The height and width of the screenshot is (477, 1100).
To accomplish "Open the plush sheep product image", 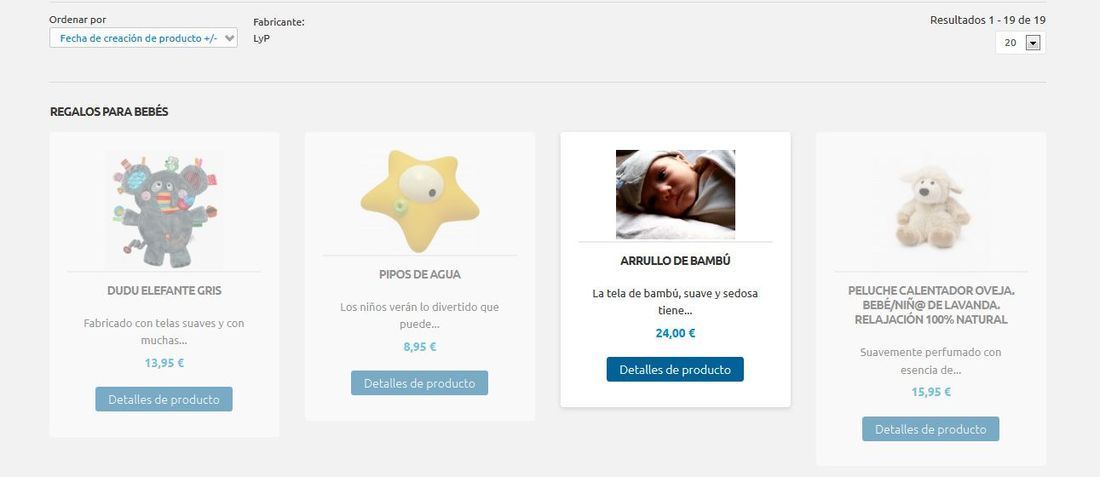I will pos(932,207).
